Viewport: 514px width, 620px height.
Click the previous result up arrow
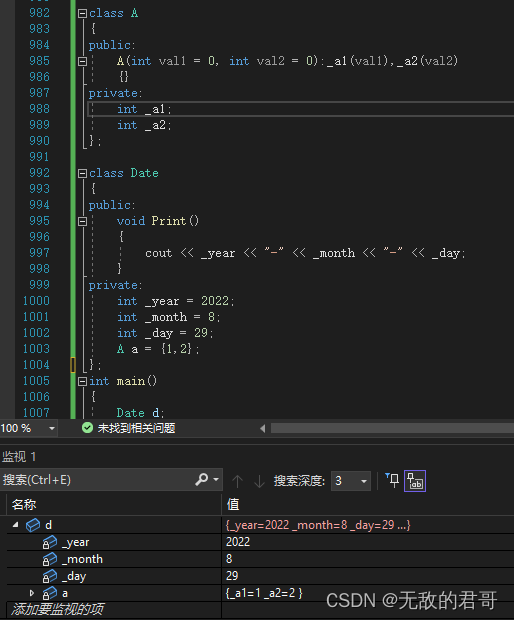[237, 481]
